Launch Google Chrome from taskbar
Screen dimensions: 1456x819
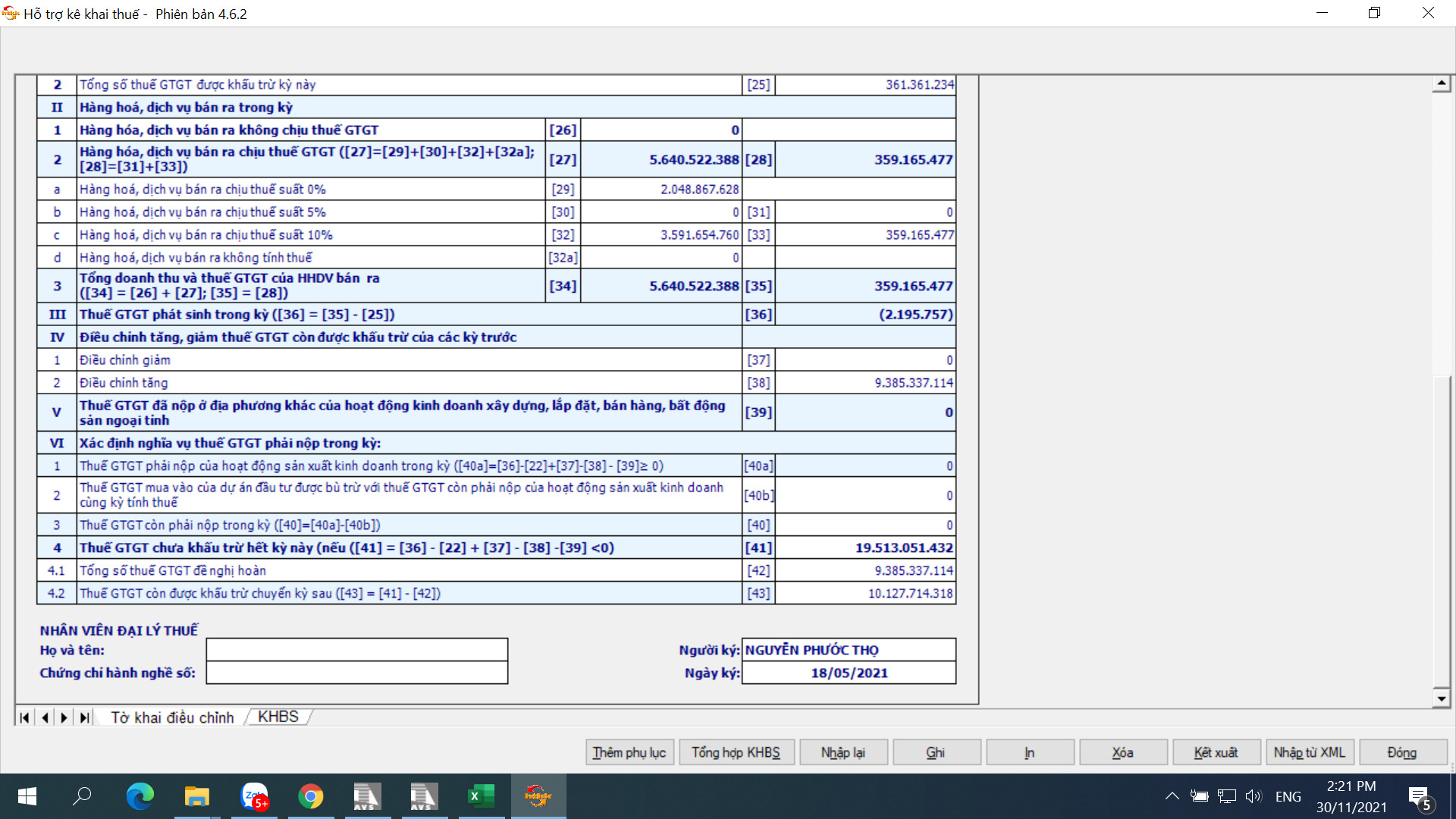310,796
